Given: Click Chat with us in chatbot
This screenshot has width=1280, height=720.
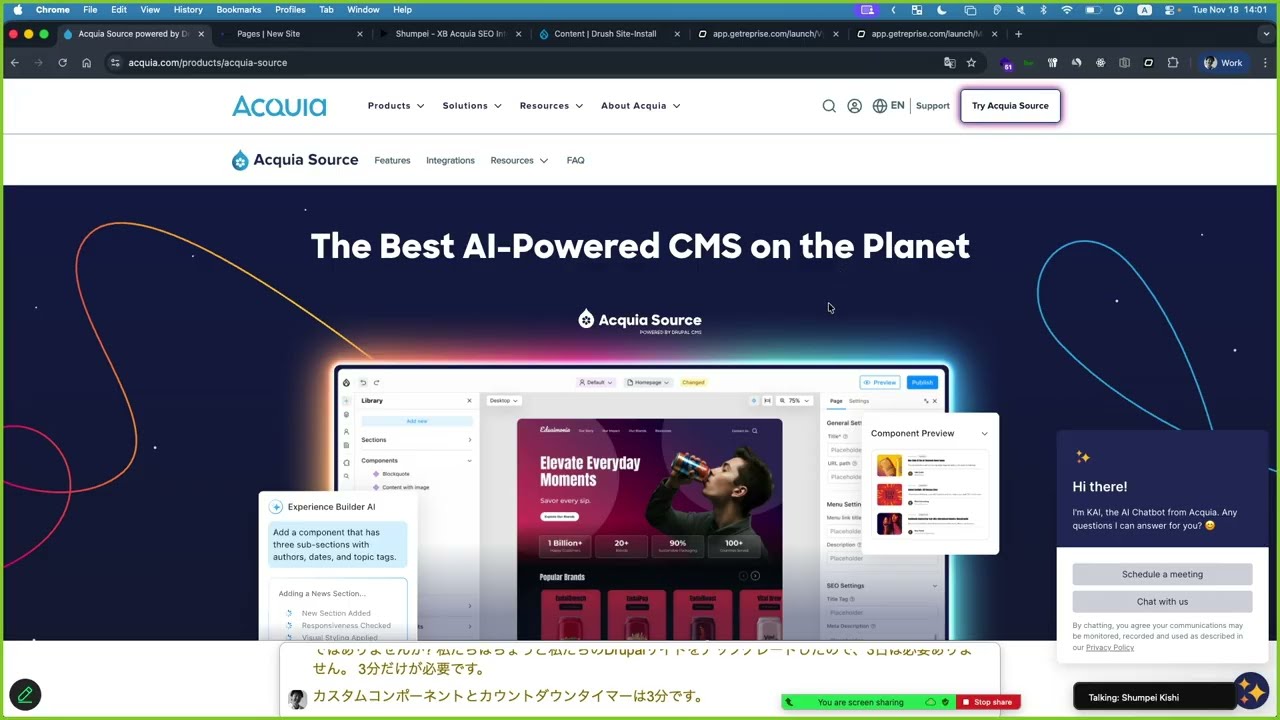Looking at the screenshot, I should point(1162,601).
